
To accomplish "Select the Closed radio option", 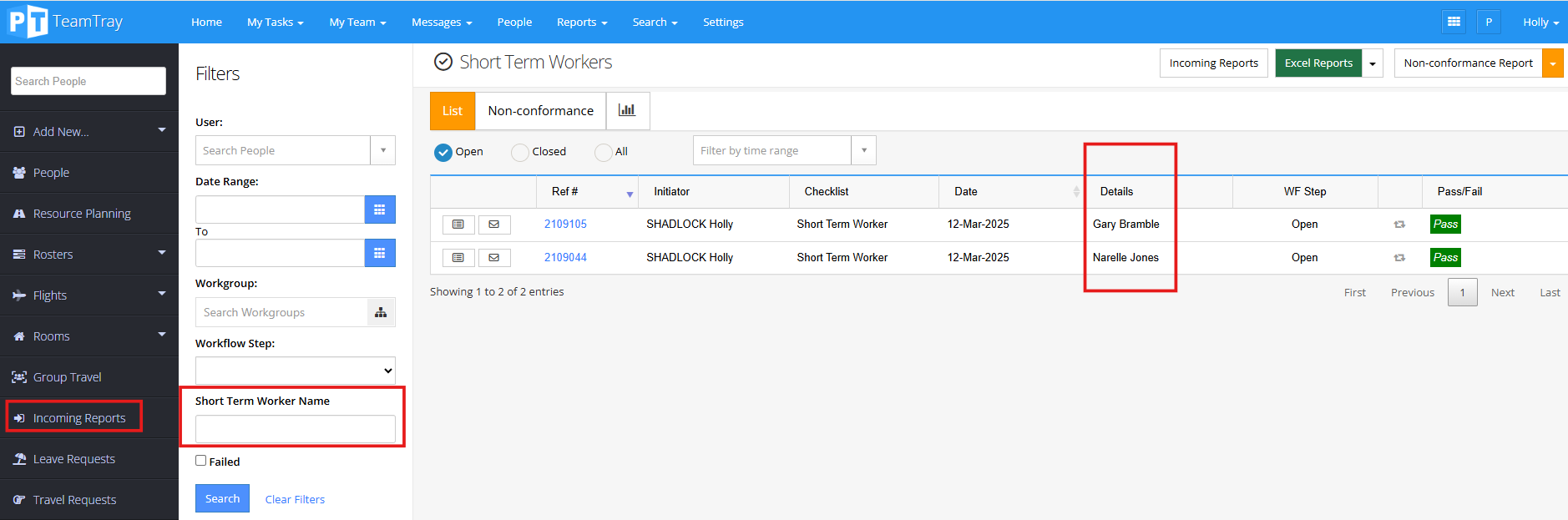I will tap(520, 152).
